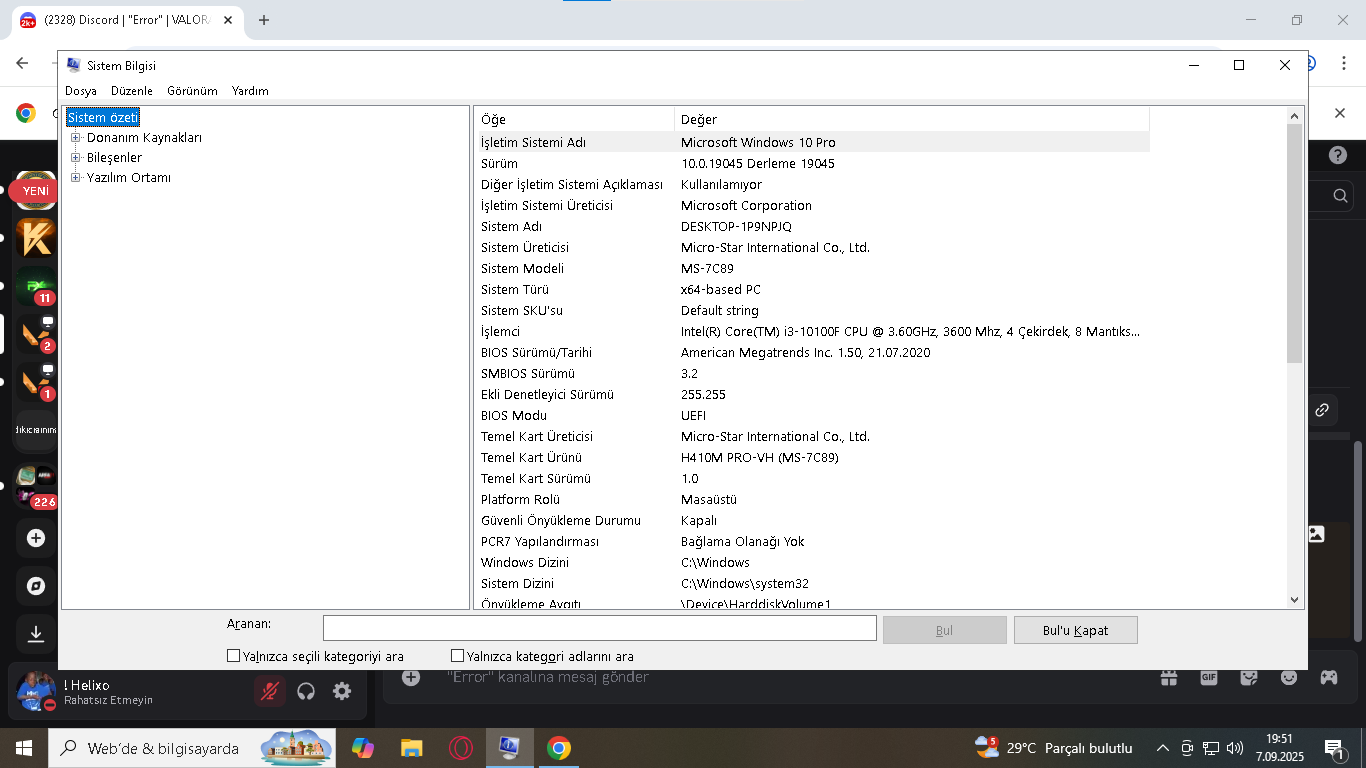Image resolution: width=1366 pixels, height=768 pixels.
Task: Enable Yalnızca seçili kategoriyi ara checkbox
Action: click(234, 656)
